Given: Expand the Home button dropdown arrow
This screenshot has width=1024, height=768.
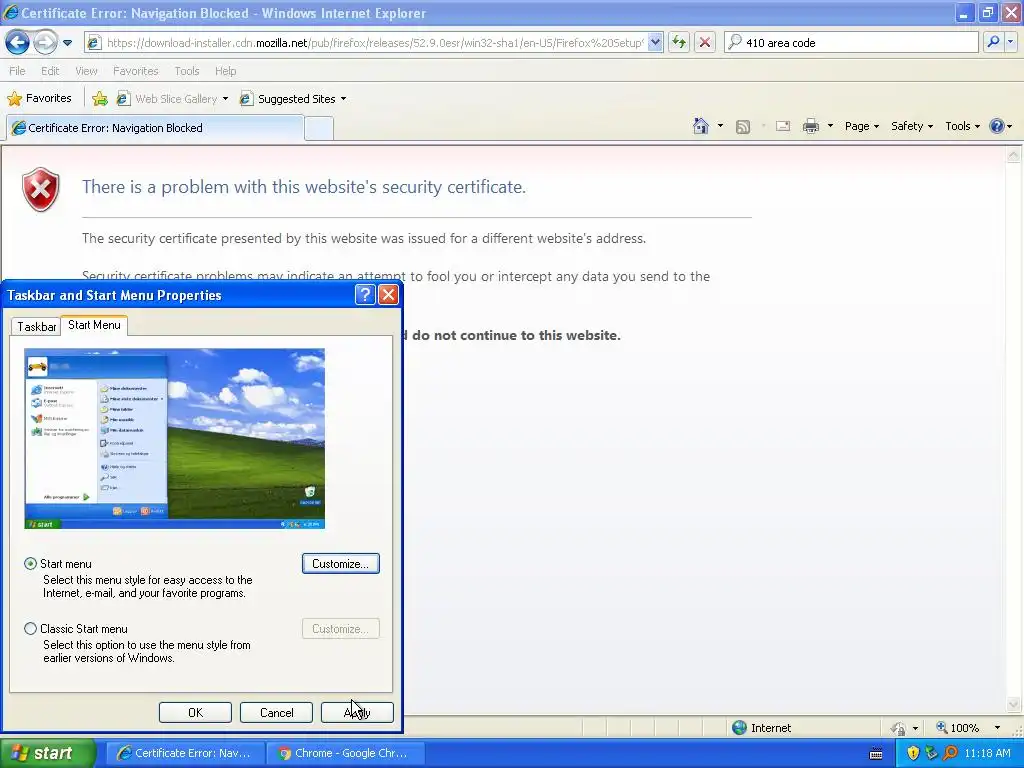Looking at the screenshot, I should [x=720, y=126].
